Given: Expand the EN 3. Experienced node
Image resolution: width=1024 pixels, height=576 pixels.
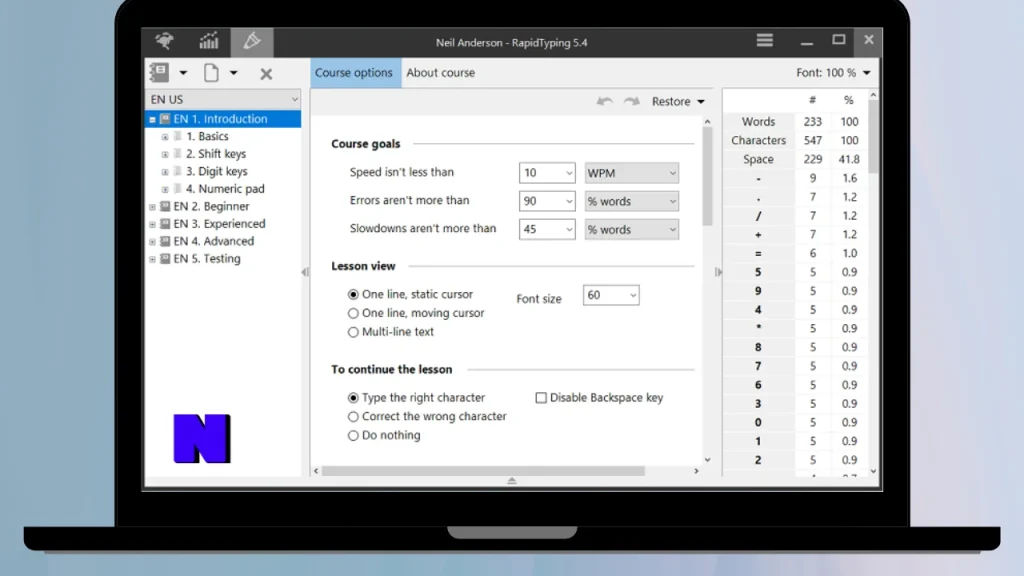Looking at the screenshot, I should 152,225.
